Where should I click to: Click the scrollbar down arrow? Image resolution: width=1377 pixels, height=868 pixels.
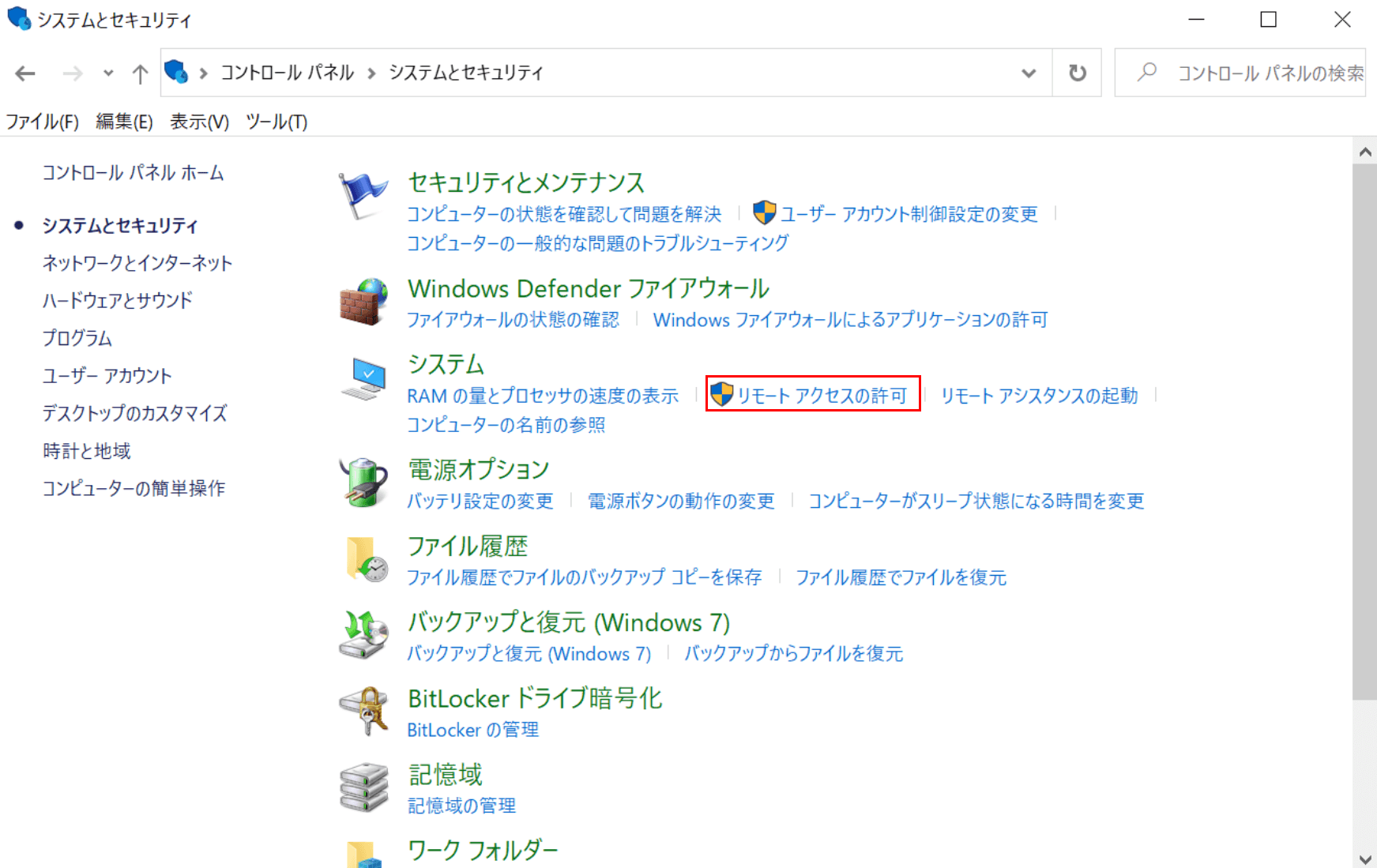pos(1365,859)
